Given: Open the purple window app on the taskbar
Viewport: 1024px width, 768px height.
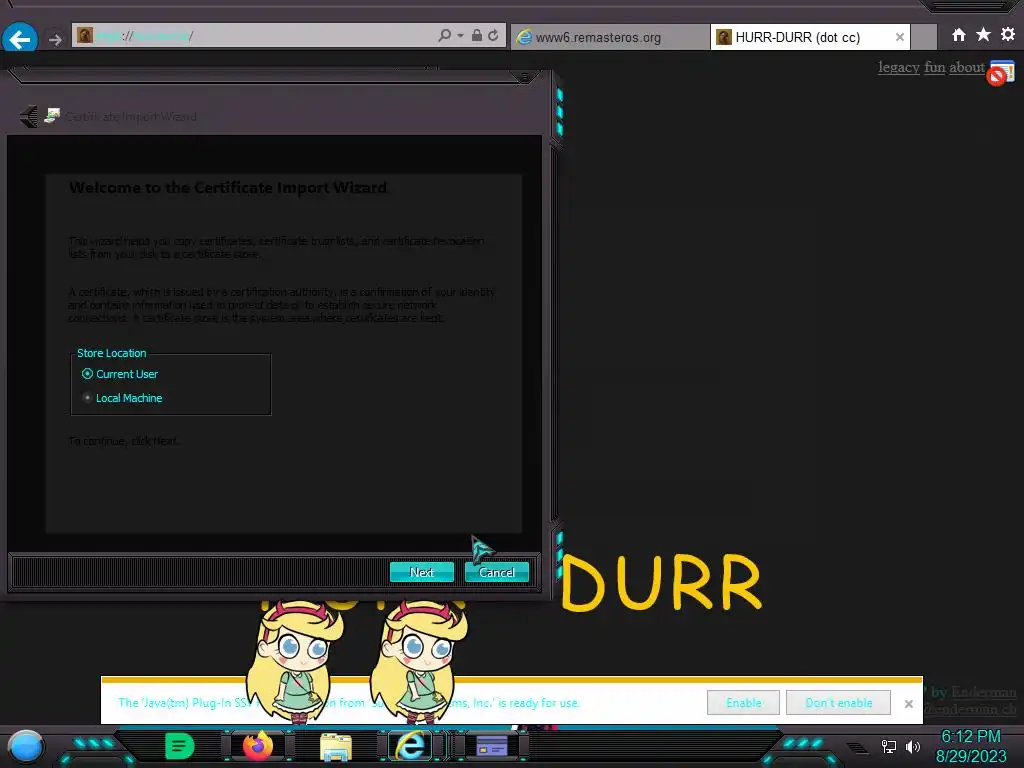Looking at the screenshot, I should pos(492,746).
